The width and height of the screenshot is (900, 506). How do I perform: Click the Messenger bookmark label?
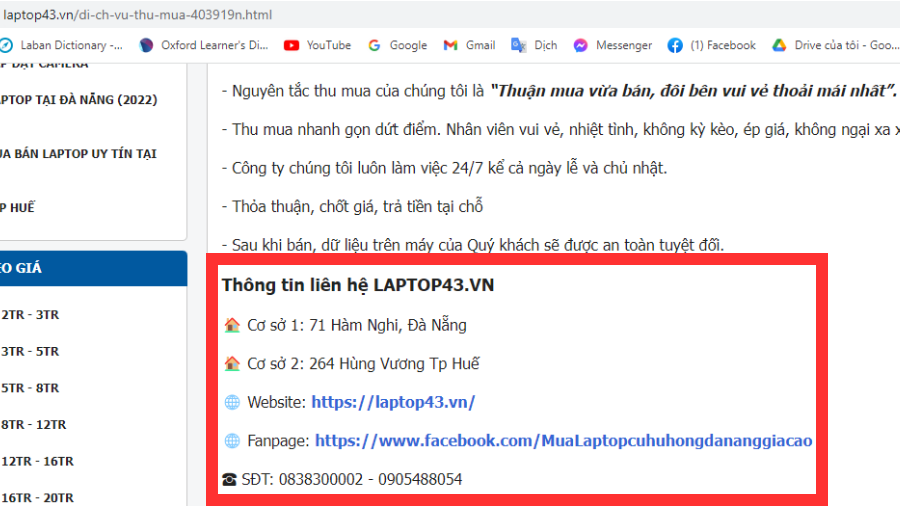[x=624, y=45]
